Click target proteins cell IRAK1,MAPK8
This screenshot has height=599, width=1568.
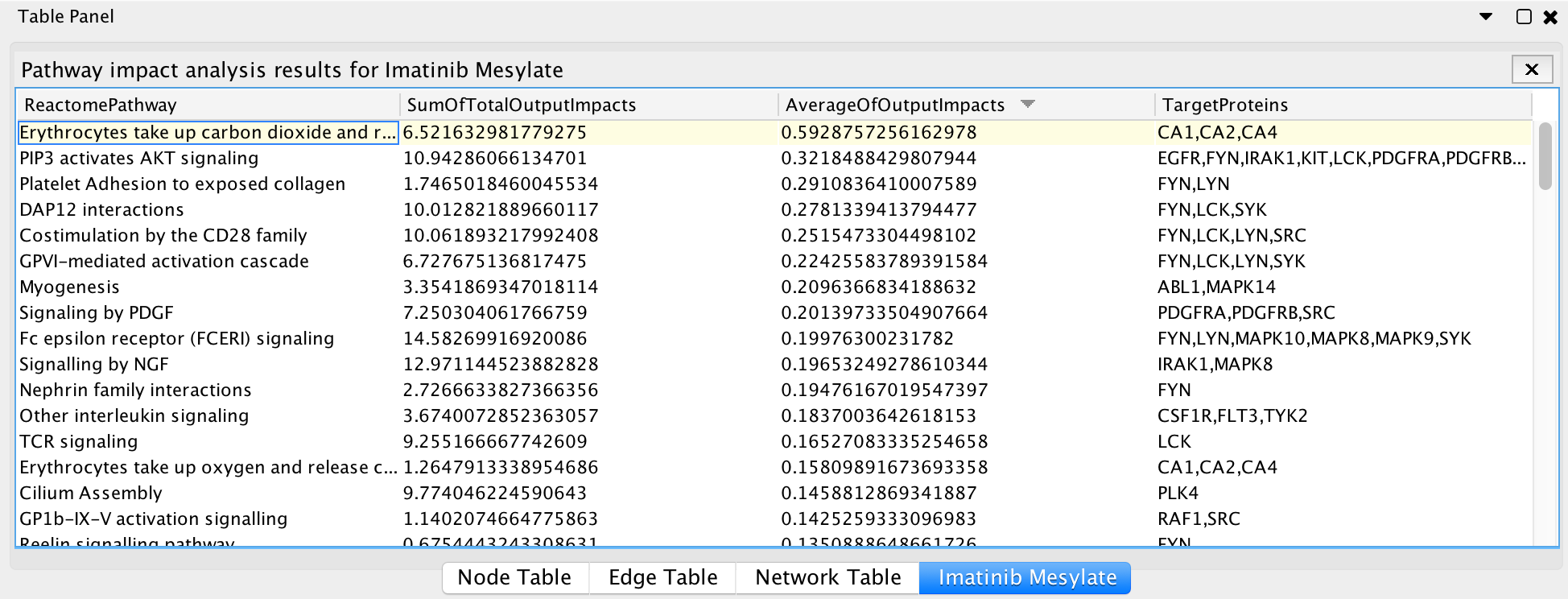pos(1215,365)
